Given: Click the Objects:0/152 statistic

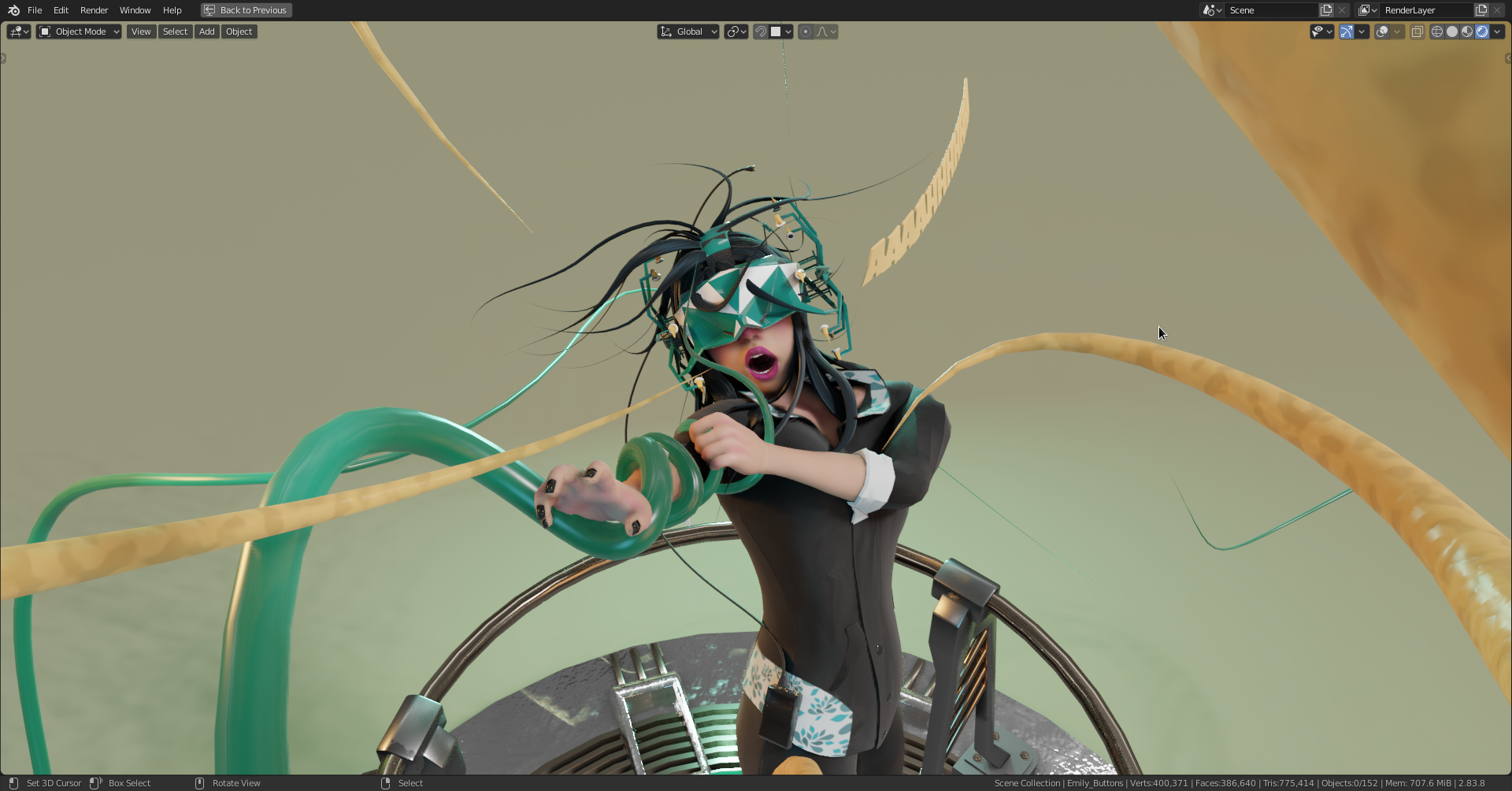Looking at the screenshot, I should pyautogui.click(x=1349, y=783).
